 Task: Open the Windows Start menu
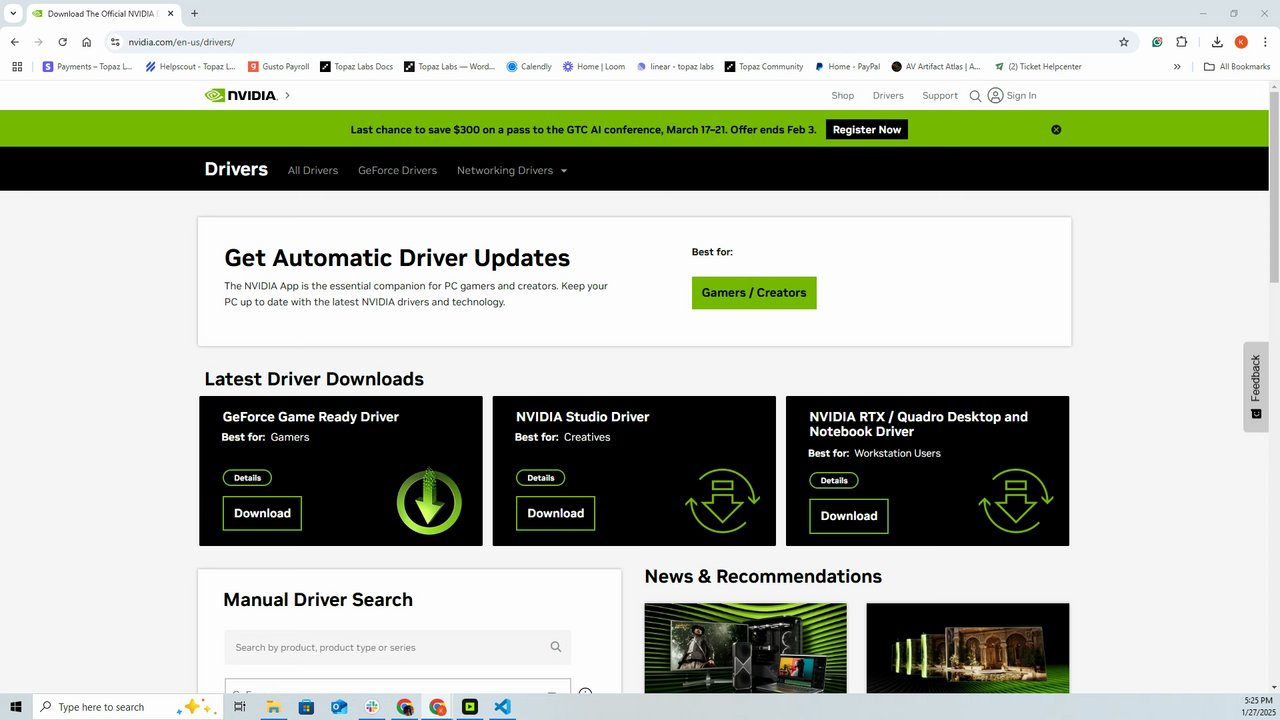(x=16, y=707)
